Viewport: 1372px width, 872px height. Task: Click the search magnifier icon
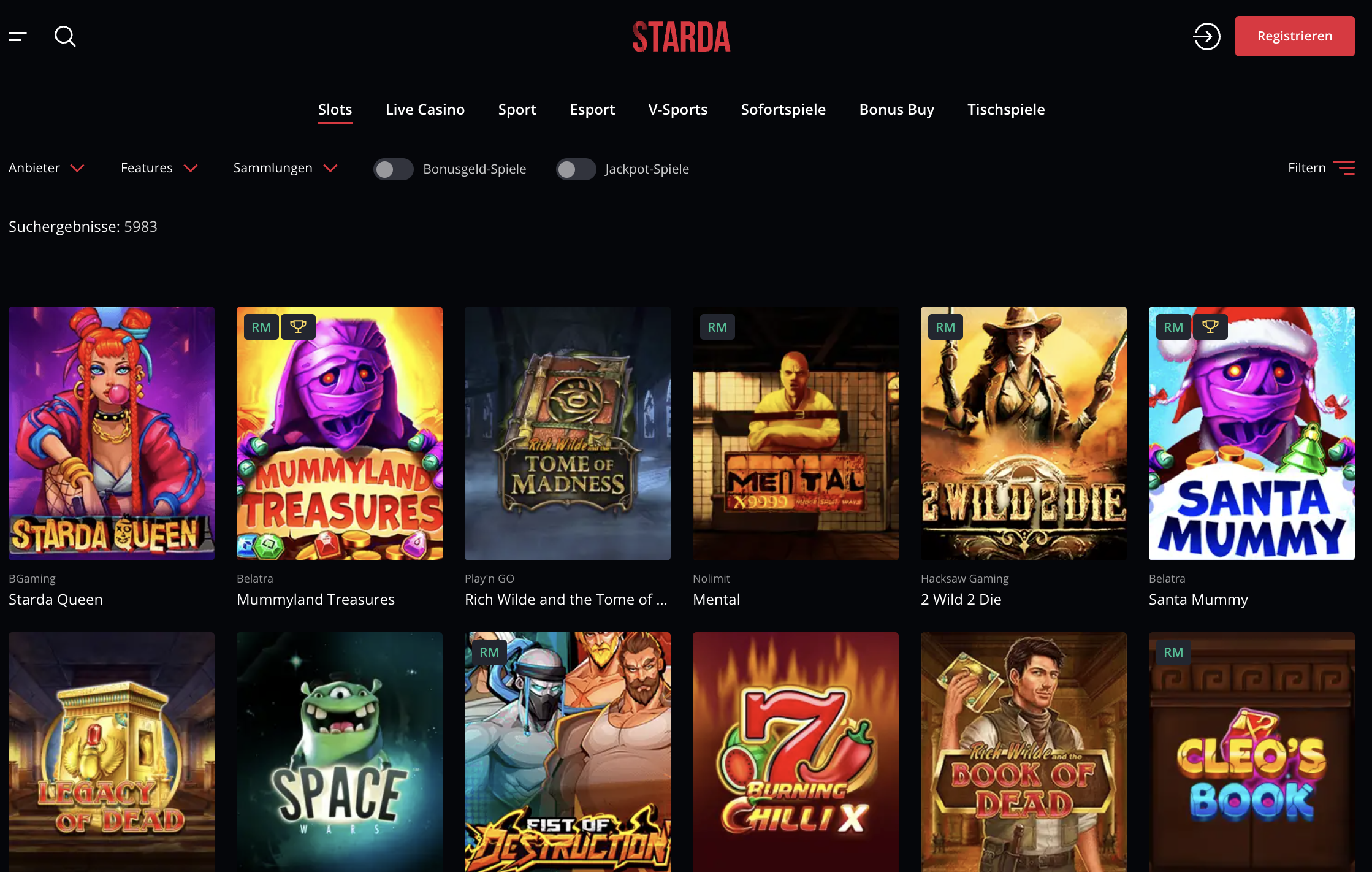tap(65, 36)
